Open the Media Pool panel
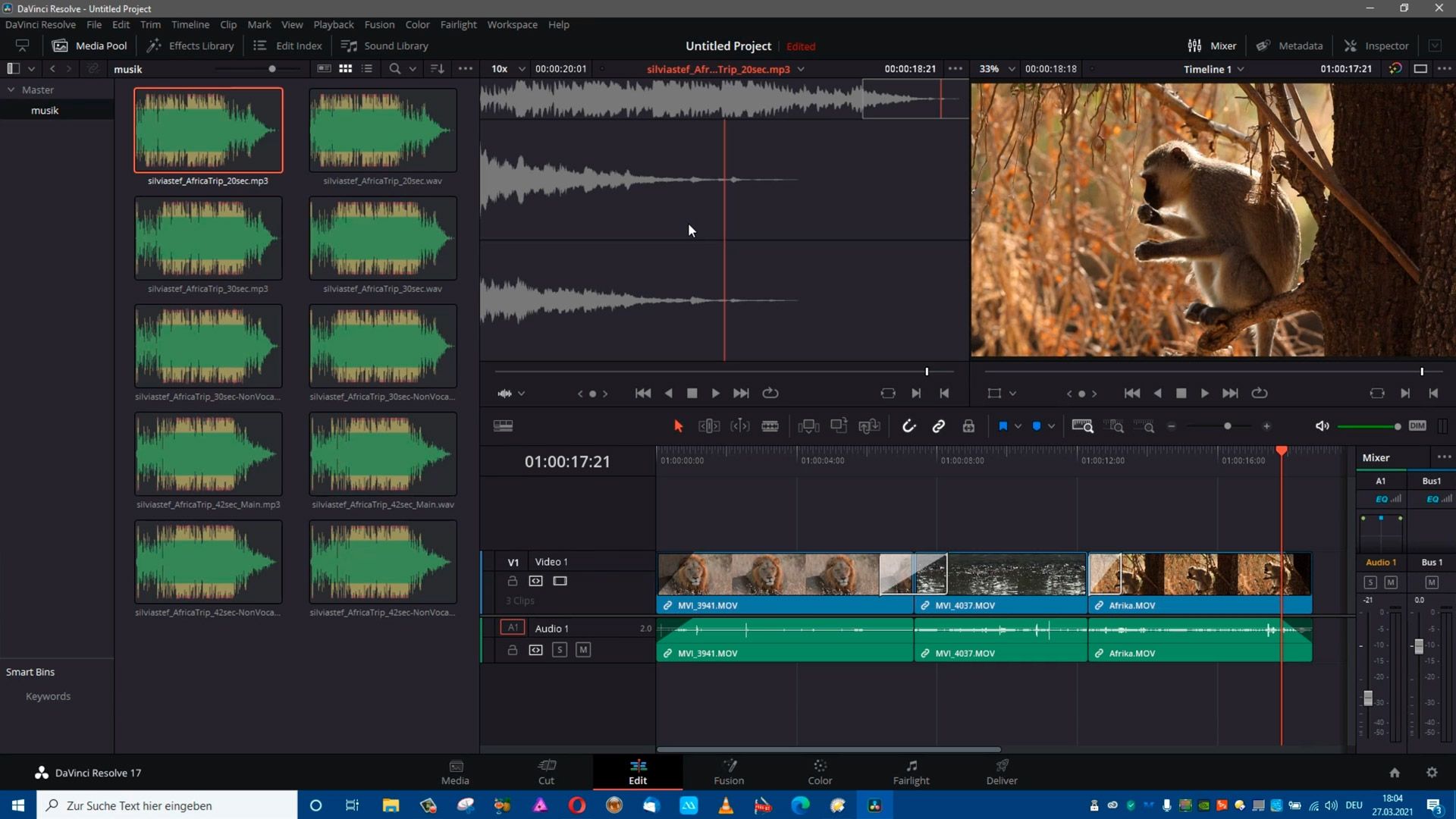The width and height of the screenshot is (1456, 819). pyautogui.click(x=89, y=45)
